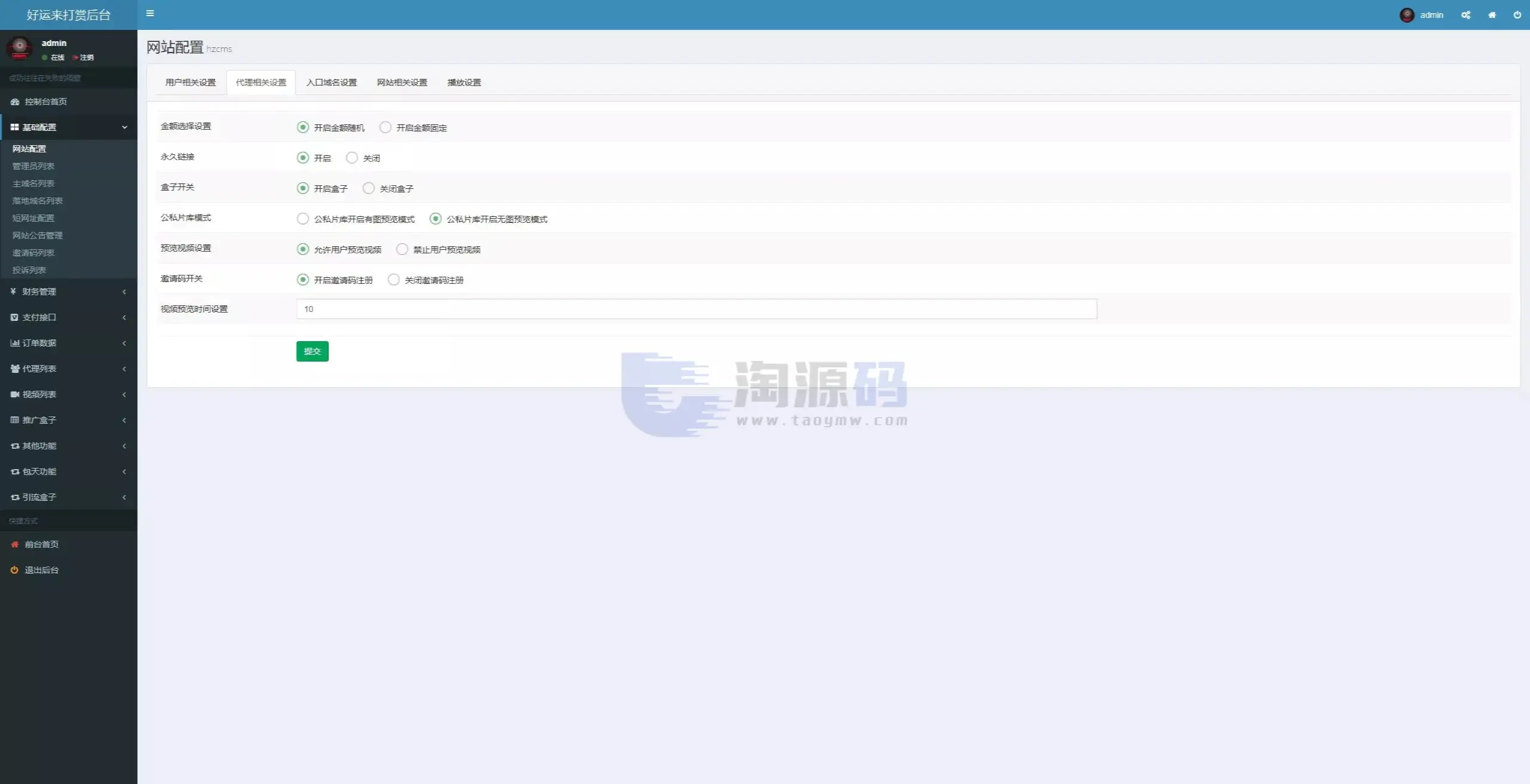The height and width of the screenshot is (784, 1530).
Task: Click the 视频预览时间设置 input field
Action: click(697, 309)
